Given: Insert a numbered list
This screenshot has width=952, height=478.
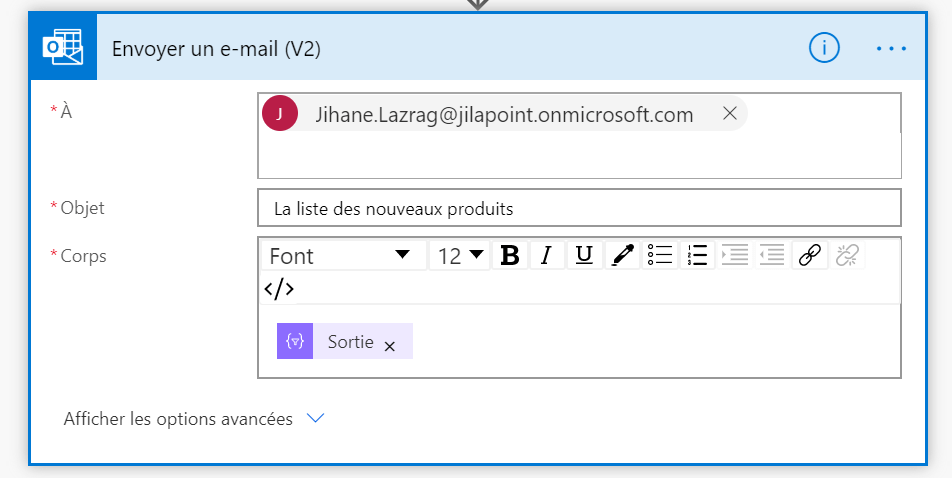Looking at the screenshot, I should pos(698,256).
